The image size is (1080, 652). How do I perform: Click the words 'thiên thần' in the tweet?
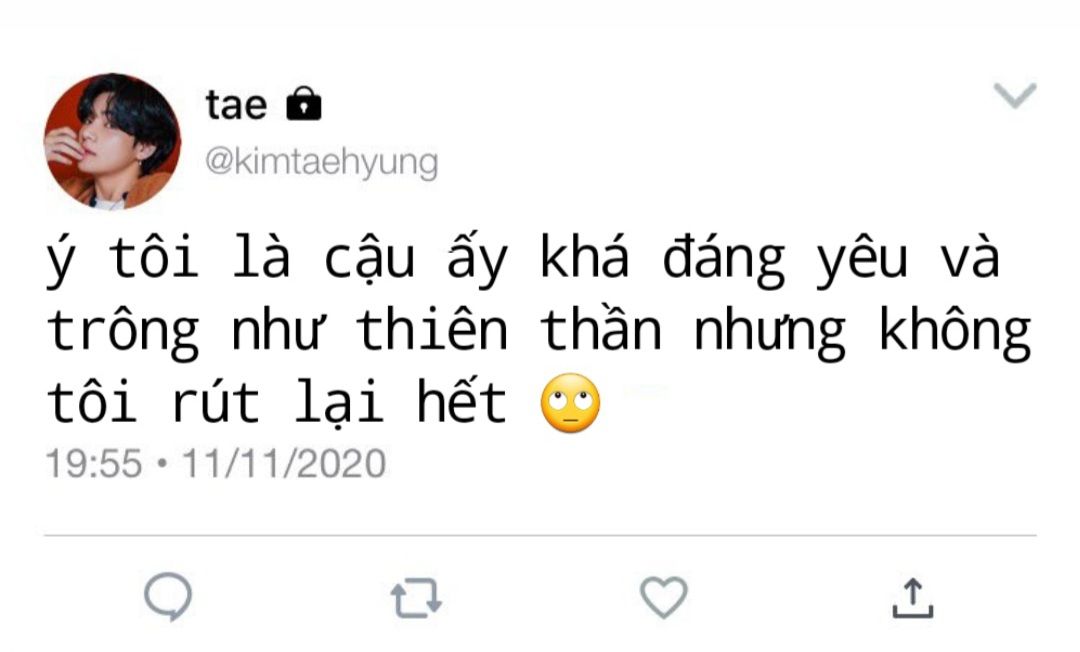[510, 331]
